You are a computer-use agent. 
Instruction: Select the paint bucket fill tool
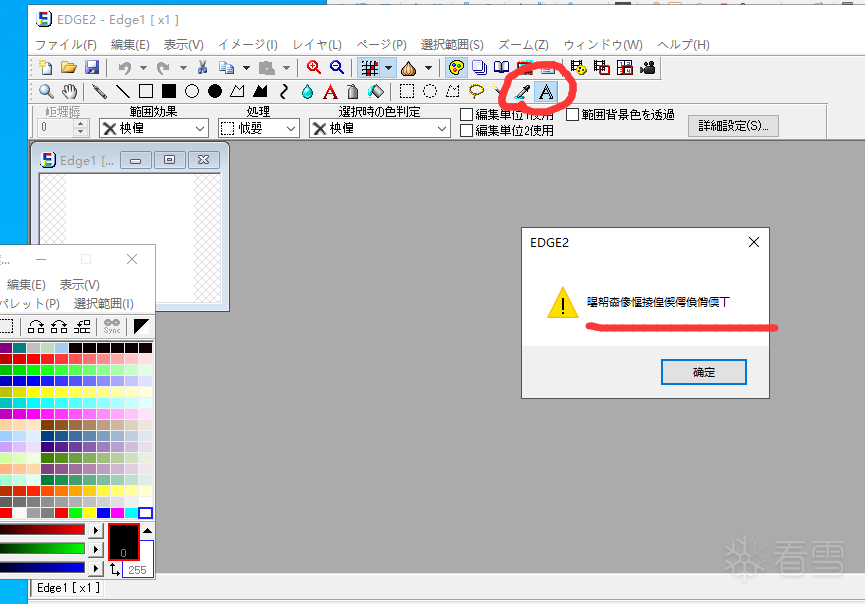tap(376, 92)
